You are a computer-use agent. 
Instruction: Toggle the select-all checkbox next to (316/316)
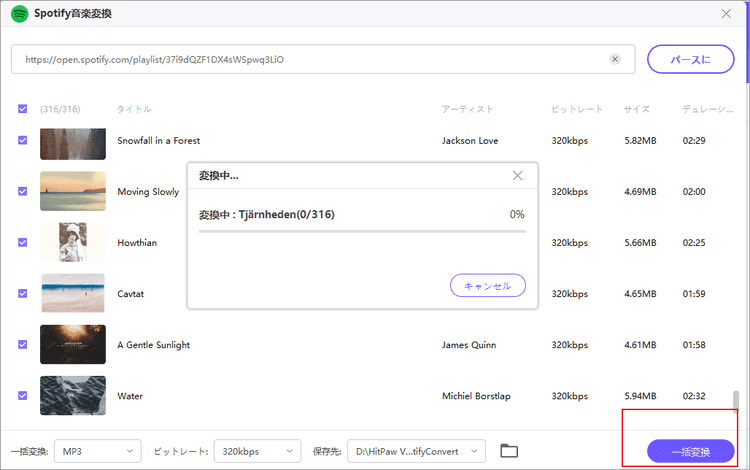click(22, 109)
